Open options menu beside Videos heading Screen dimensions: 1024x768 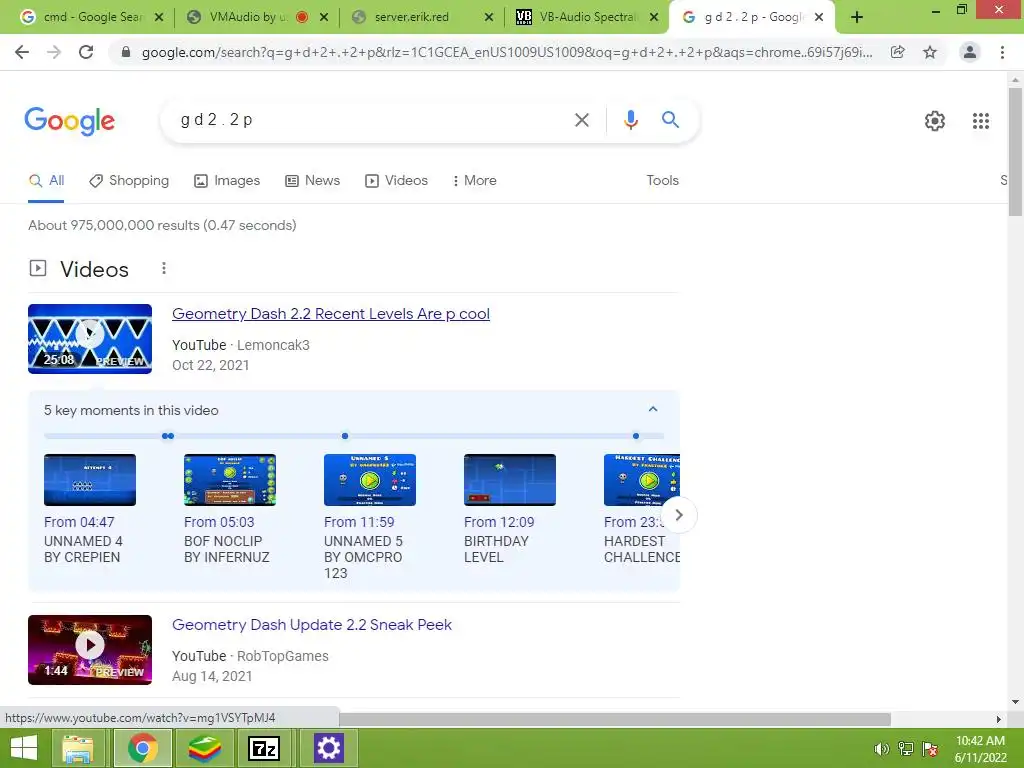click(164, 268)
